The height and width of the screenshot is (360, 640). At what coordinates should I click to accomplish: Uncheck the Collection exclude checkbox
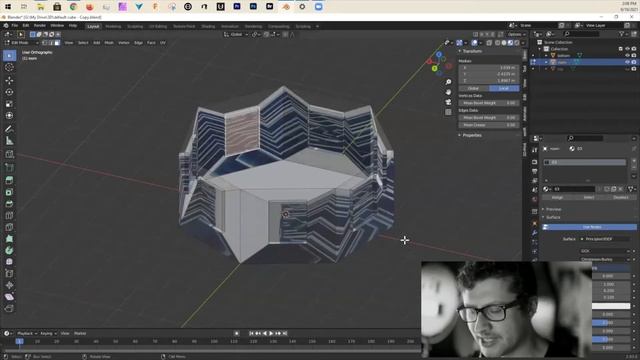621,49
